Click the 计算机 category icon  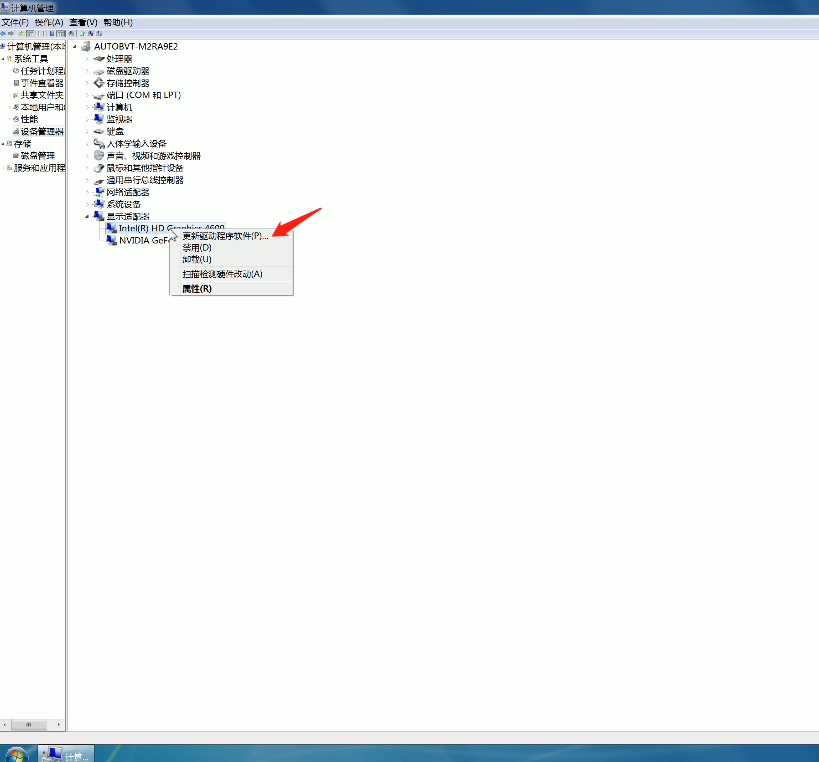(99, 107)
